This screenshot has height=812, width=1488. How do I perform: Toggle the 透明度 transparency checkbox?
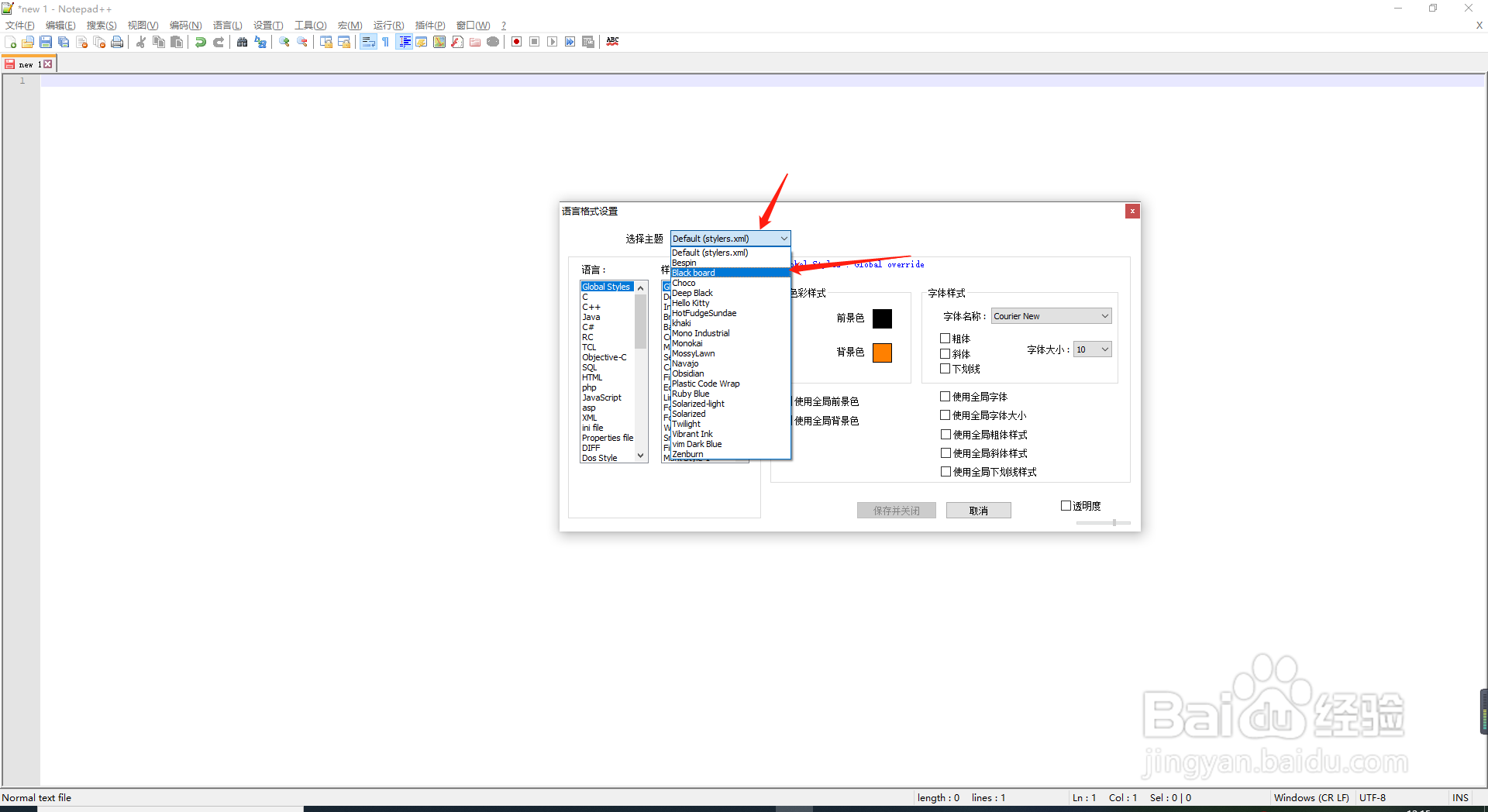click(1066, 506)
